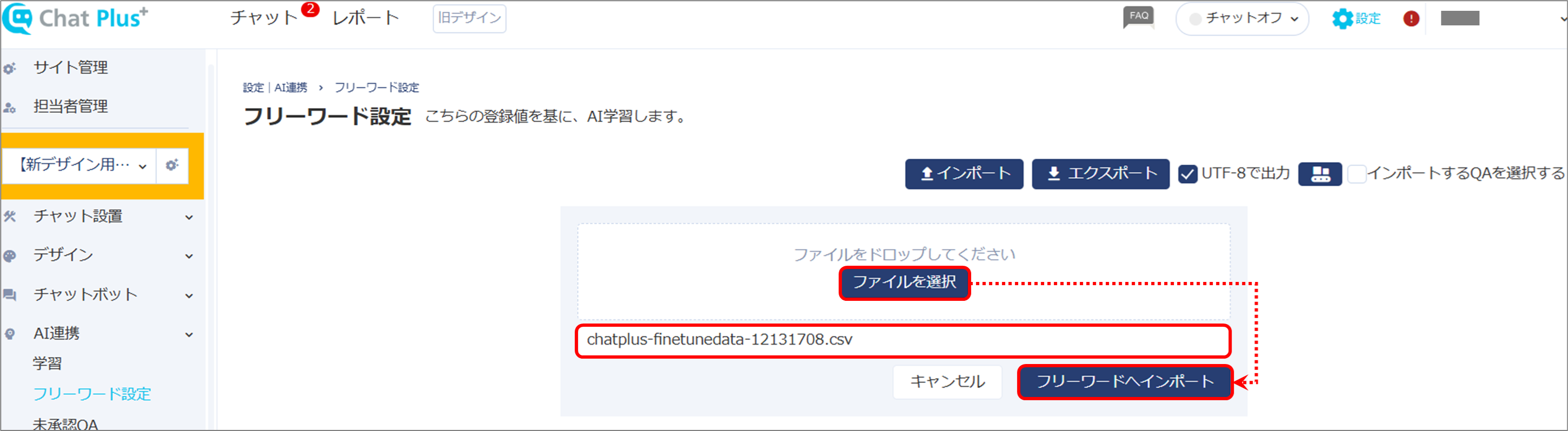Enable インポートするQAを選択する checkbox
The width and height of the screenshot is (1568, 431).
point(1357,174)
